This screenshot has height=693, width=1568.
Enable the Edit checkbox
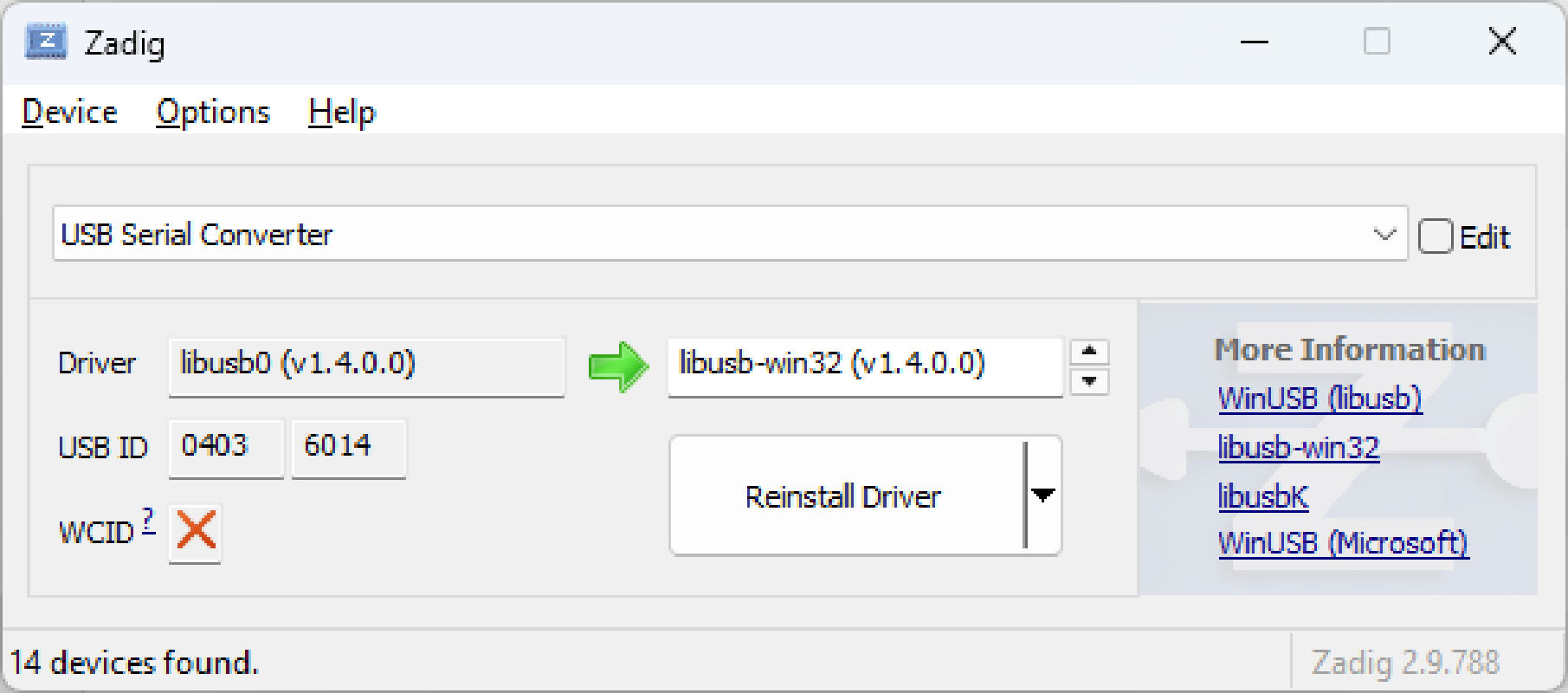1435,236
